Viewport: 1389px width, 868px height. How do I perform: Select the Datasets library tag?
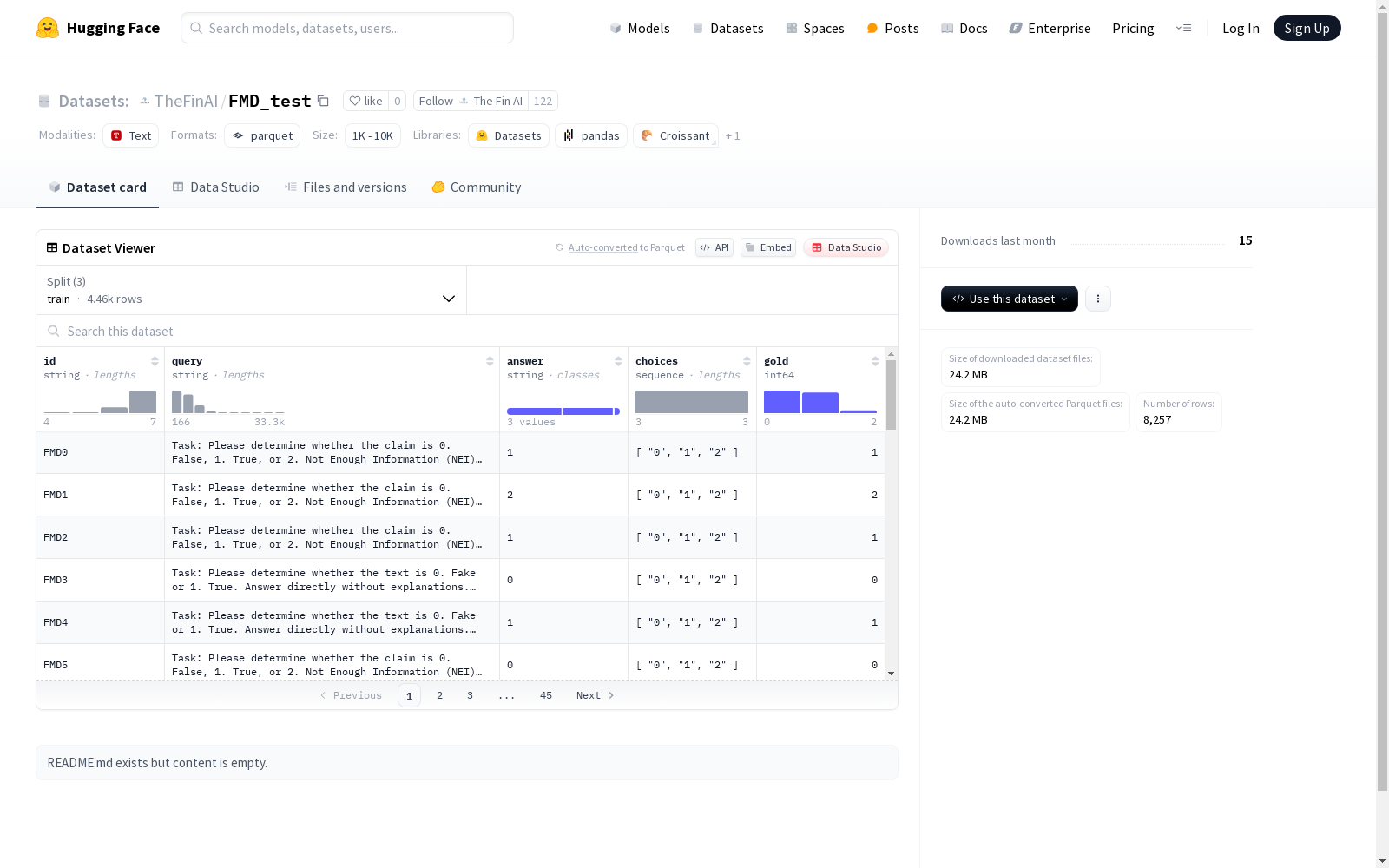point(509,135)
